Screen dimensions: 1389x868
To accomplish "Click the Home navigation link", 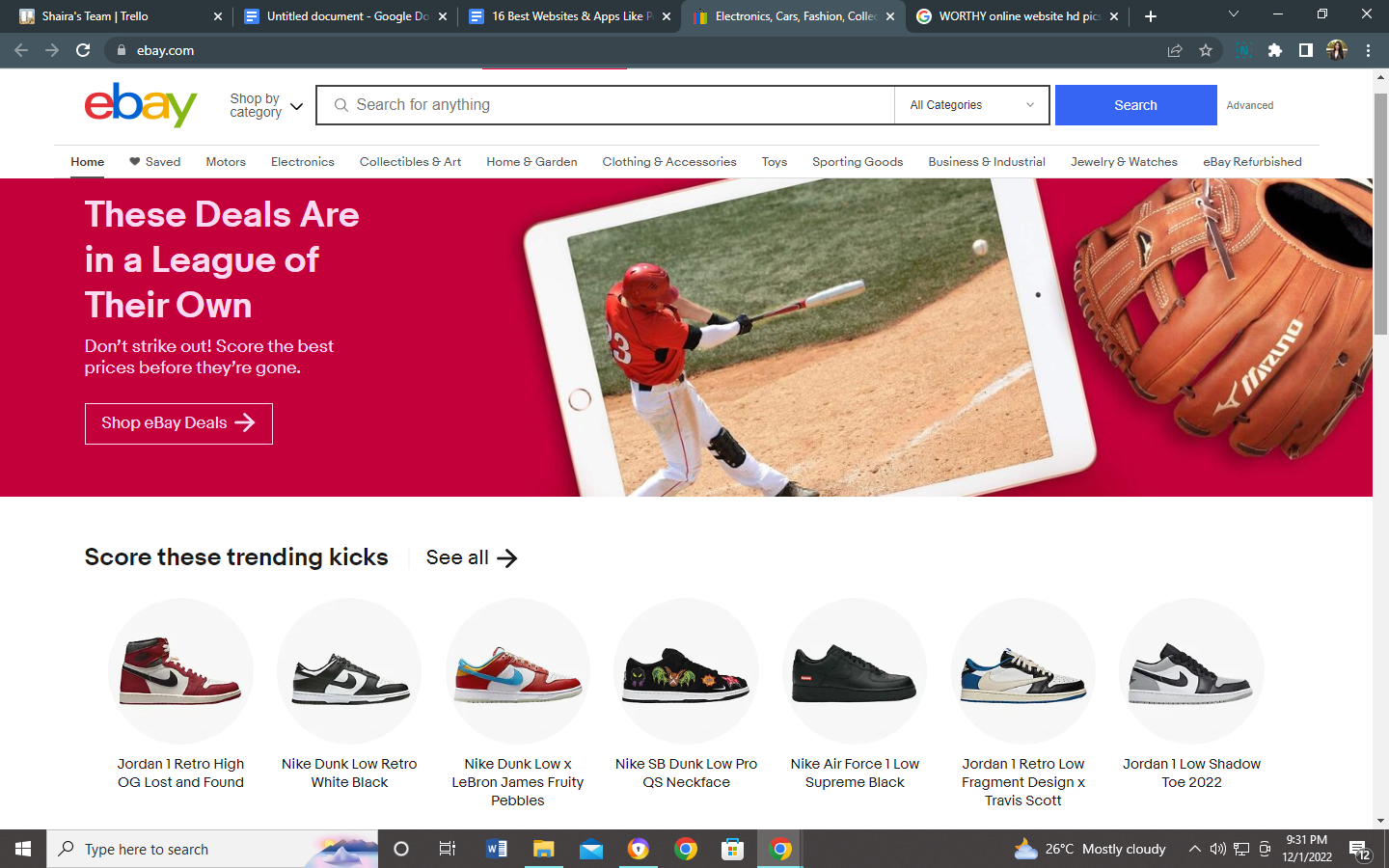I will (87, 162).
